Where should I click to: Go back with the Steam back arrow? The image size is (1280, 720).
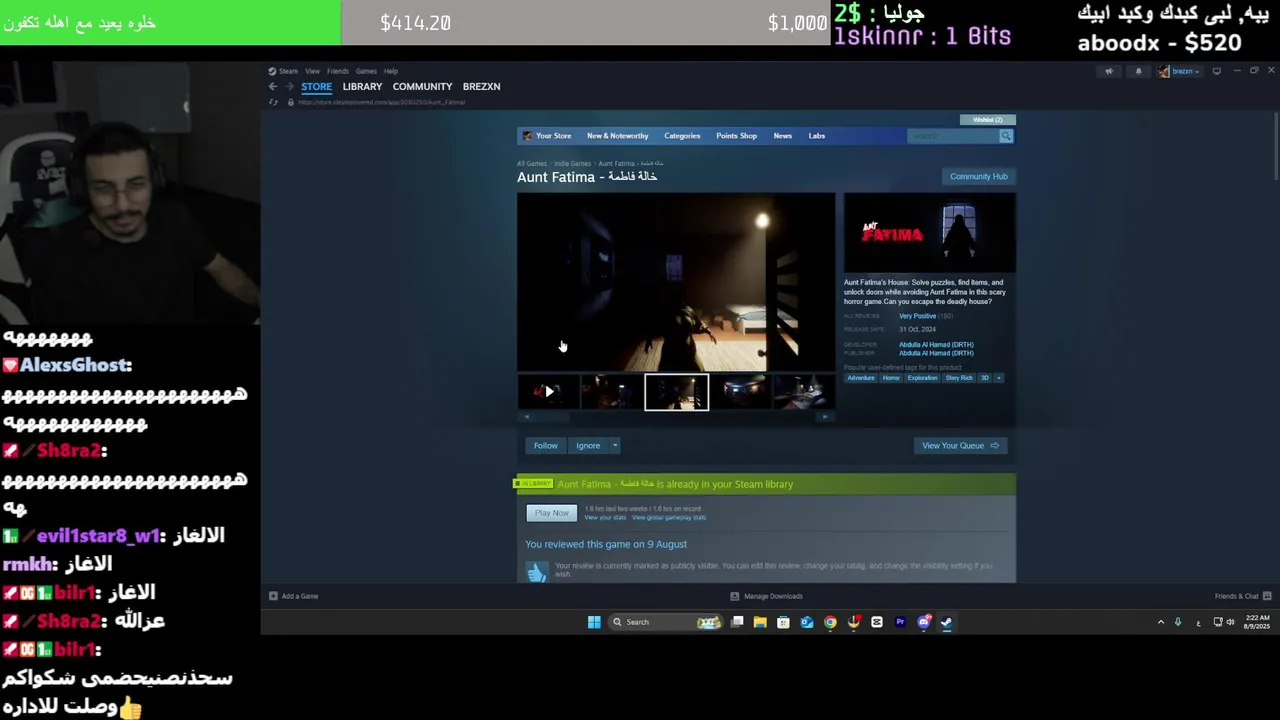tap(273, 87)
